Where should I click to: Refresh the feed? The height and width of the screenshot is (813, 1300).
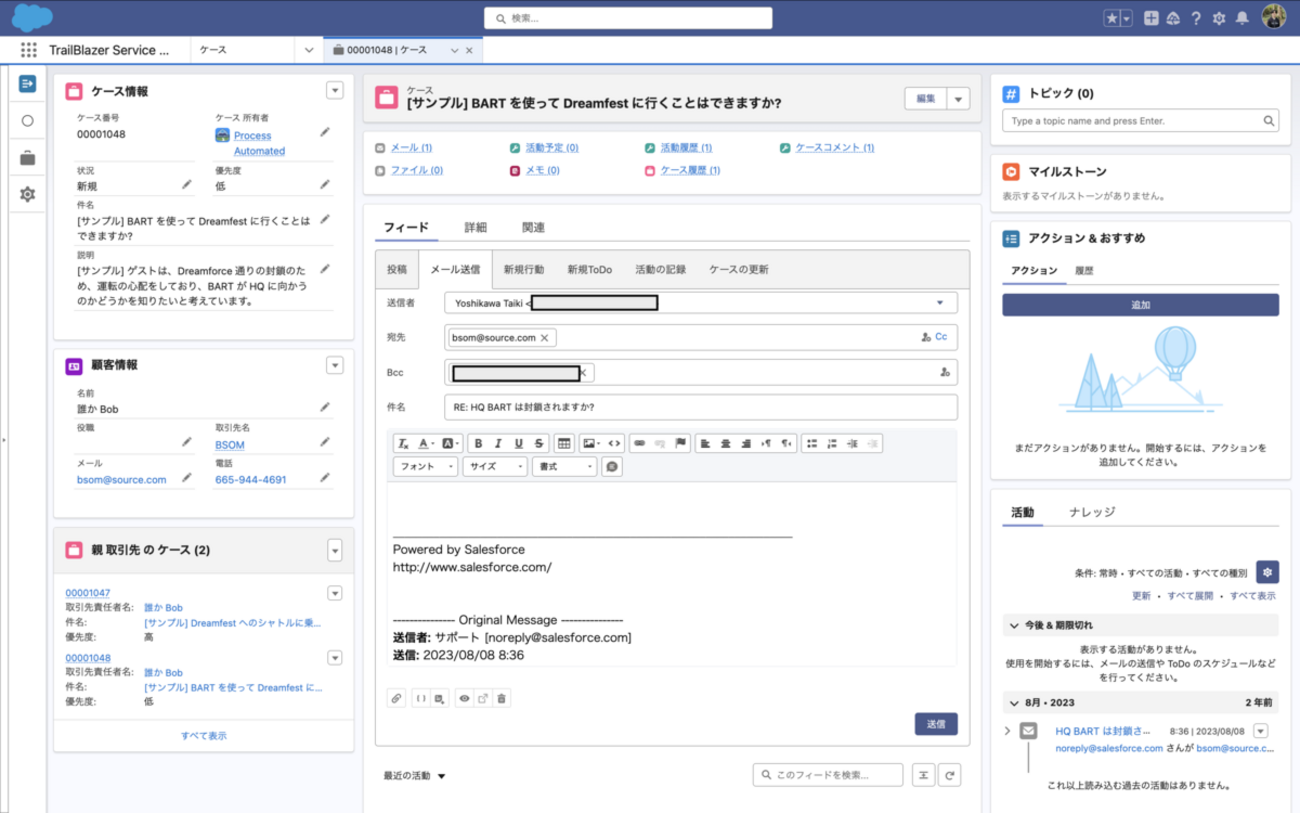coord(950,775)
